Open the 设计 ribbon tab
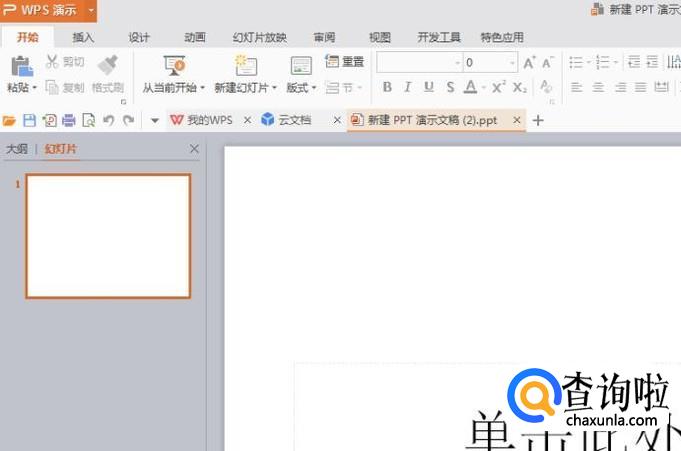The width and height of the screenshot is (681, 451). [139, 37]
